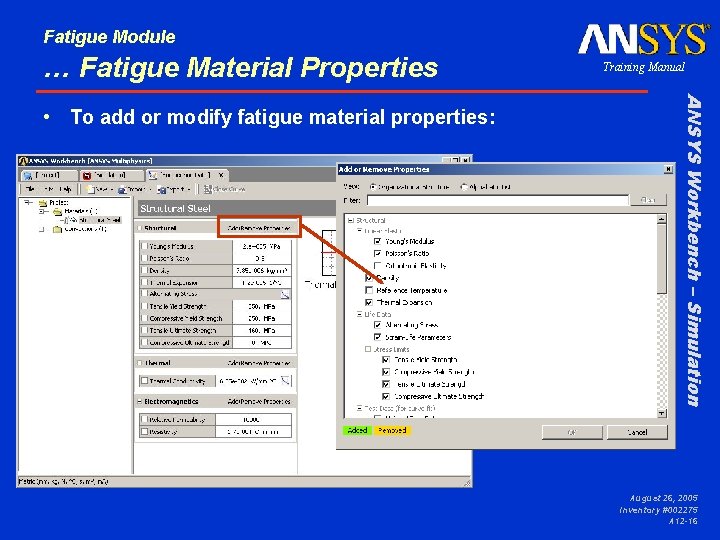This screenshot has width=720, height=540.
Task: Click the Structural Steel material icon in the tree
Action: 73,220
